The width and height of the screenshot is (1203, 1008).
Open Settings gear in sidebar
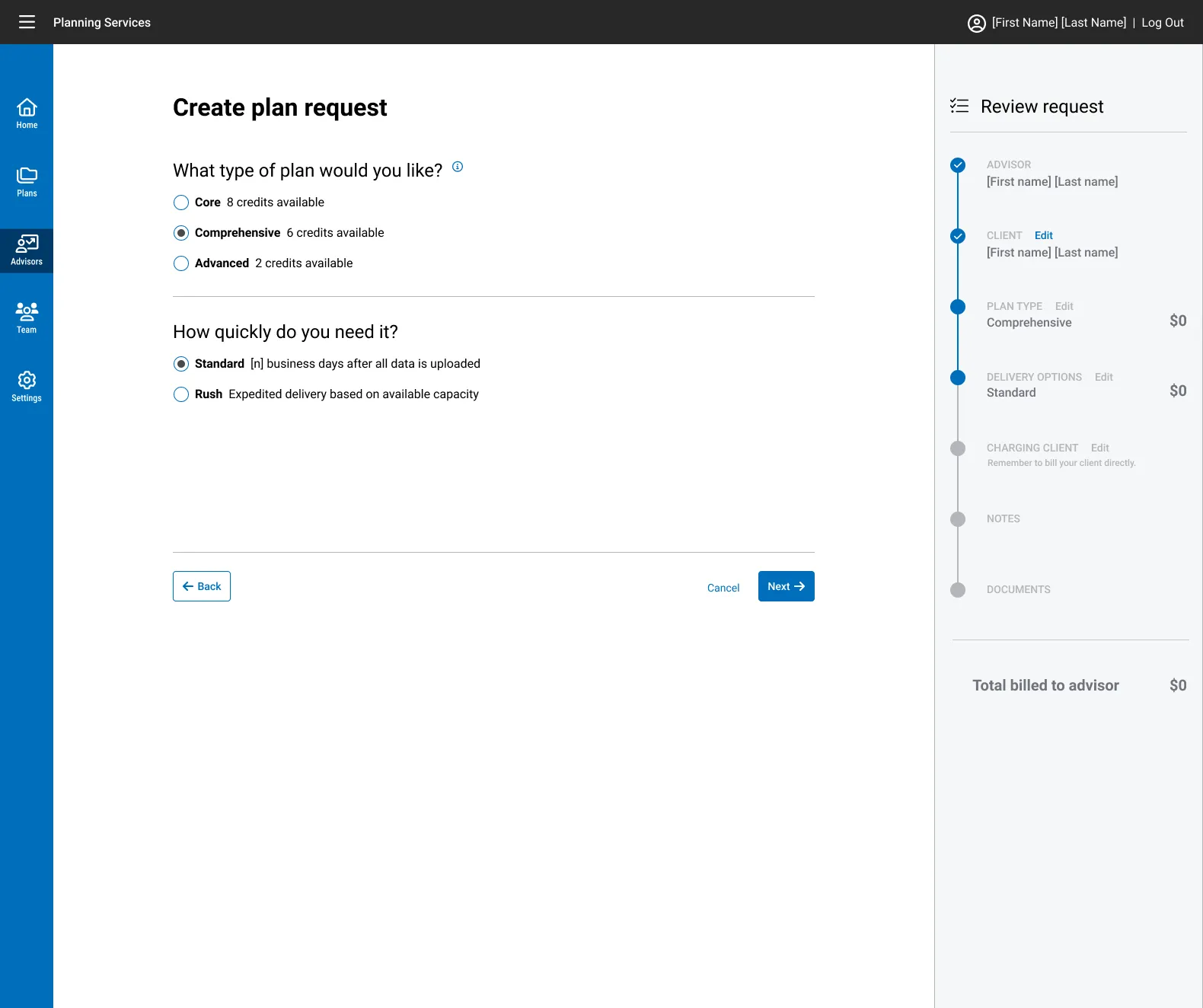pos(27,387)
